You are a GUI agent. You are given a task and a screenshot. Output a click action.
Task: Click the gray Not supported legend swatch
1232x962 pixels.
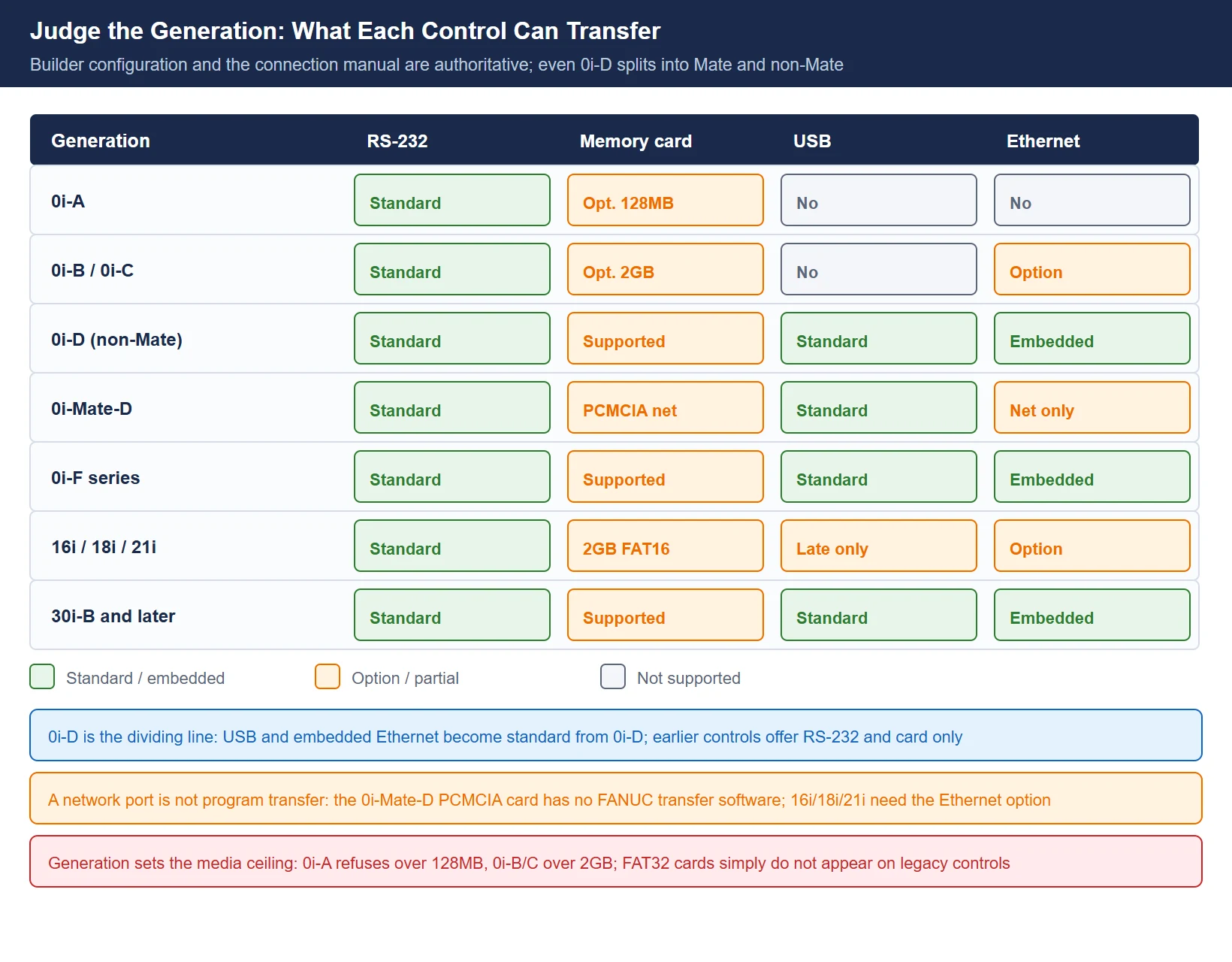tap(613, 676)
